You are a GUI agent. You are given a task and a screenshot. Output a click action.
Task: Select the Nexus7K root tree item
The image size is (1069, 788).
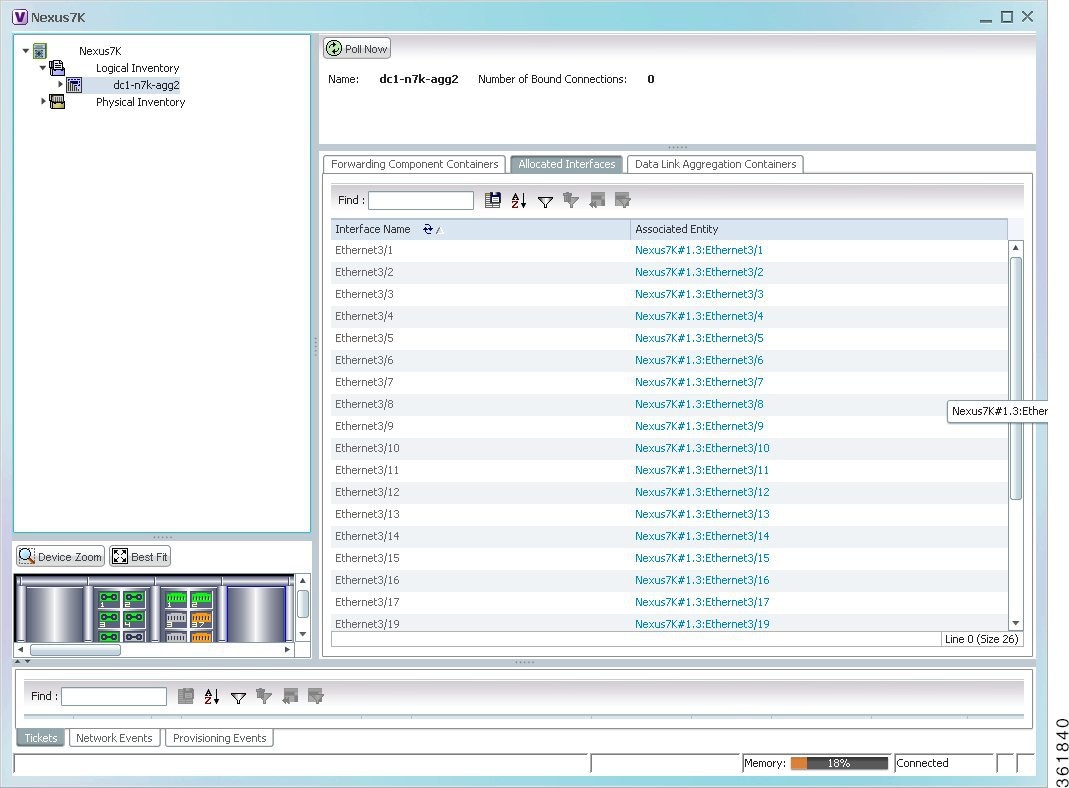click(100, 51)
